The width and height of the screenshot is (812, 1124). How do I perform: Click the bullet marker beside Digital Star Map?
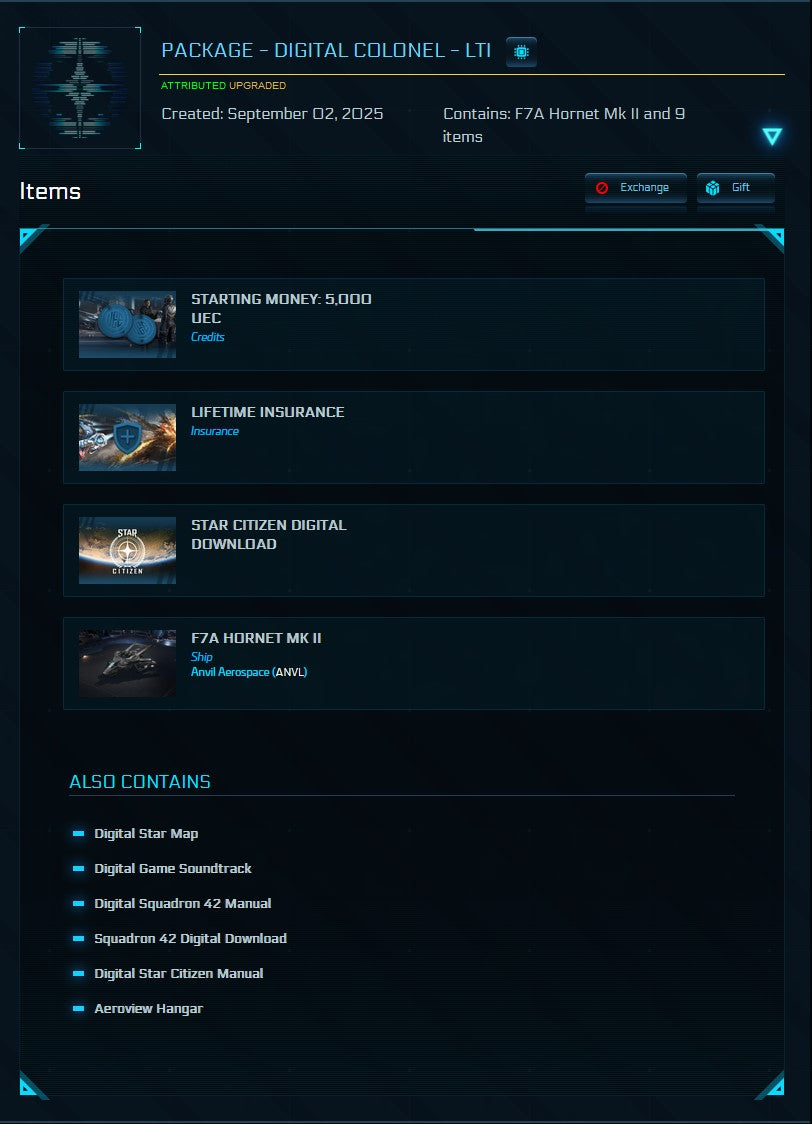pyautogui.click(x=78, y=834)
